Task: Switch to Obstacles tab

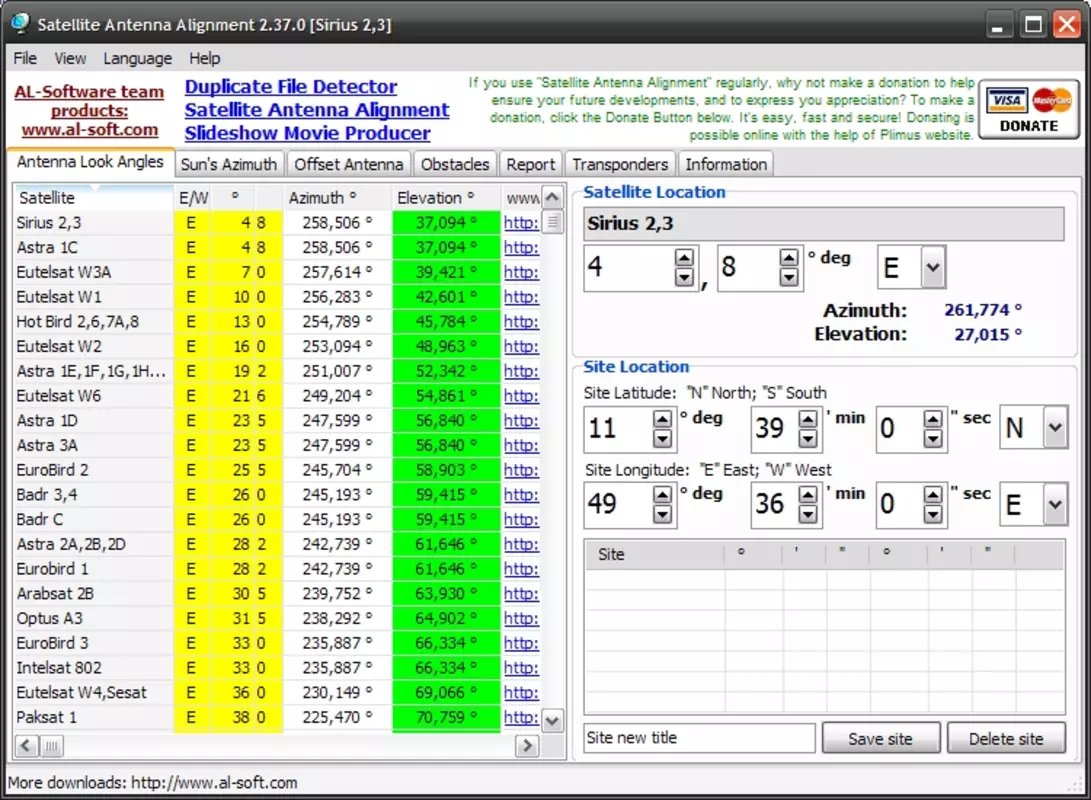Action: [x=455, y=164]
